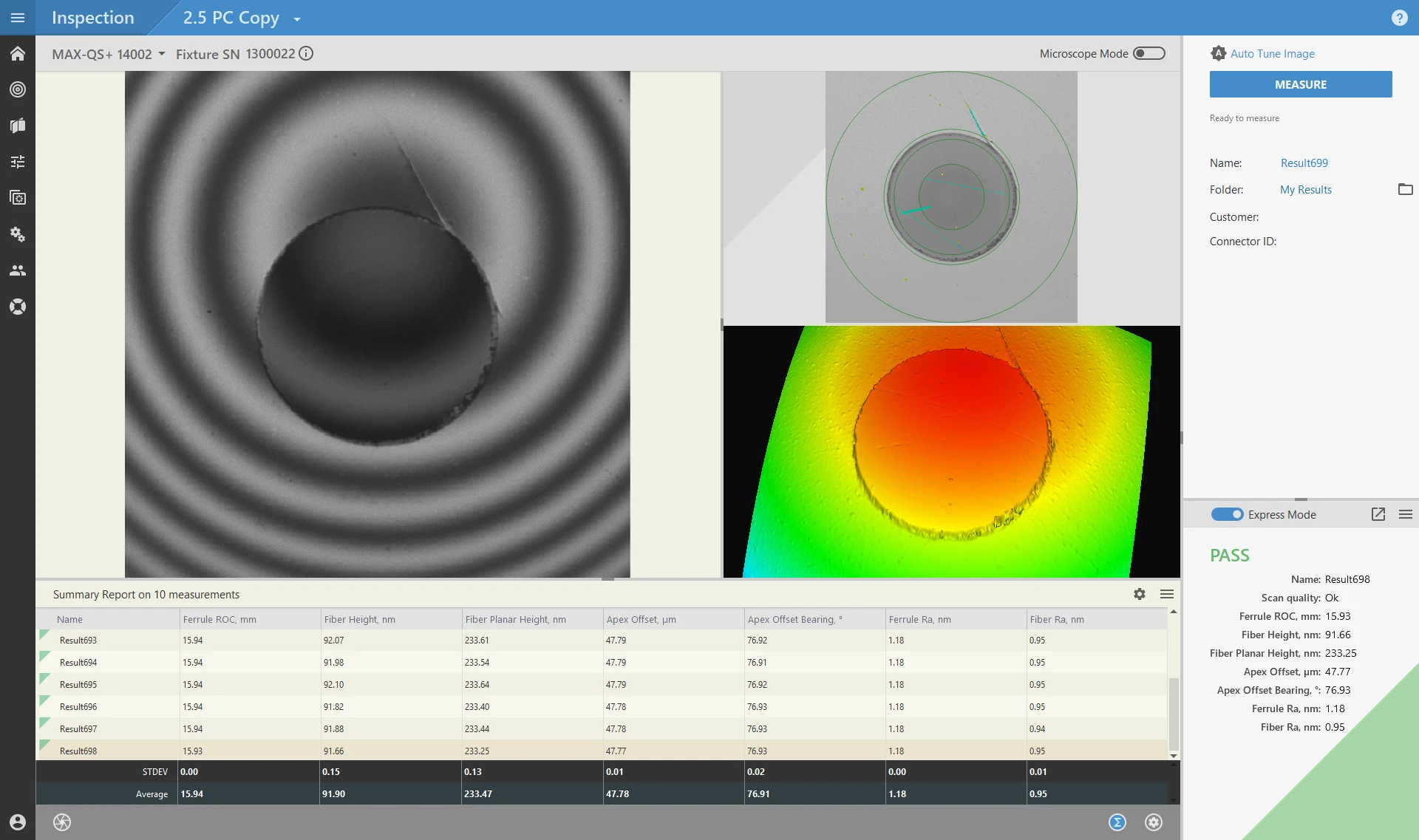Click the user profile avatar at bottom left

pos(18,822)
